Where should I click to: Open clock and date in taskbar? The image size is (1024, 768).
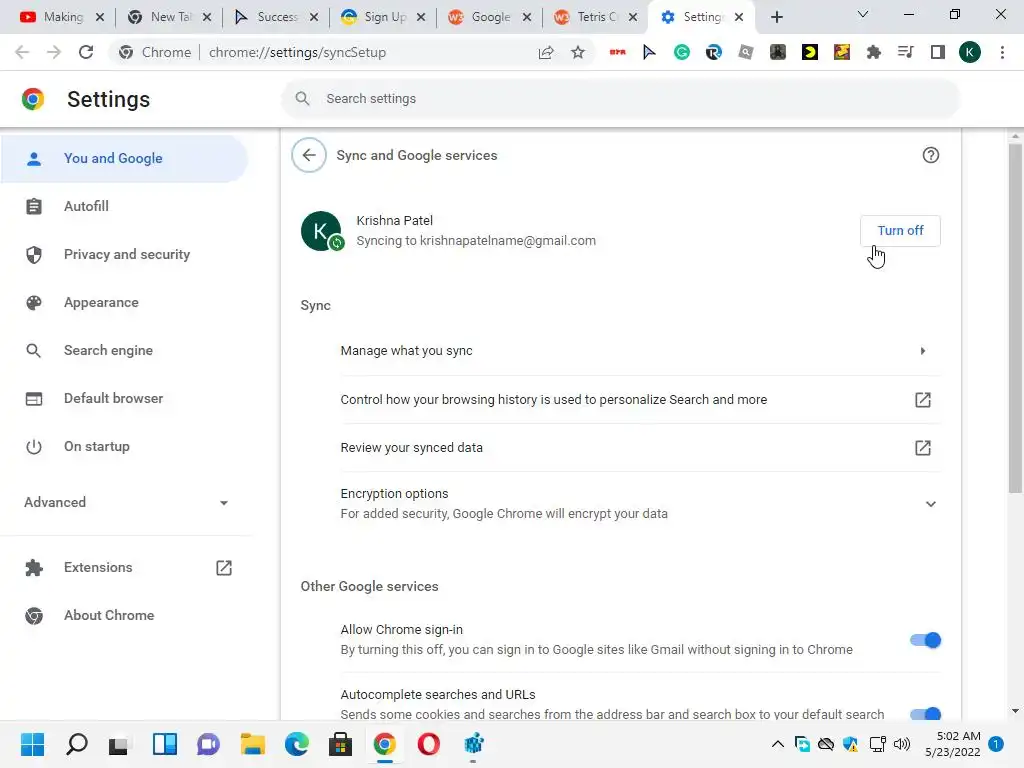click(x=953, y=744)
